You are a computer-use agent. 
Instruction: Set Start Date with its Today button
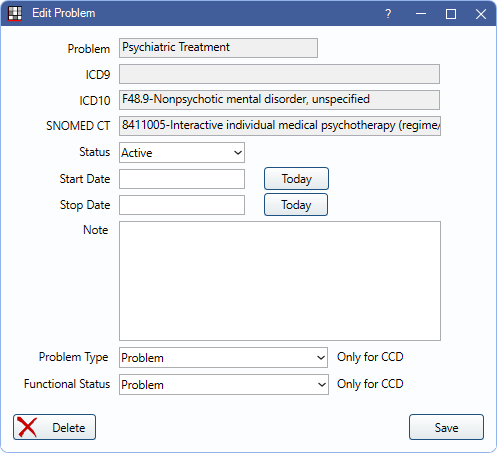pyautogui.click(x=296, y=179)
